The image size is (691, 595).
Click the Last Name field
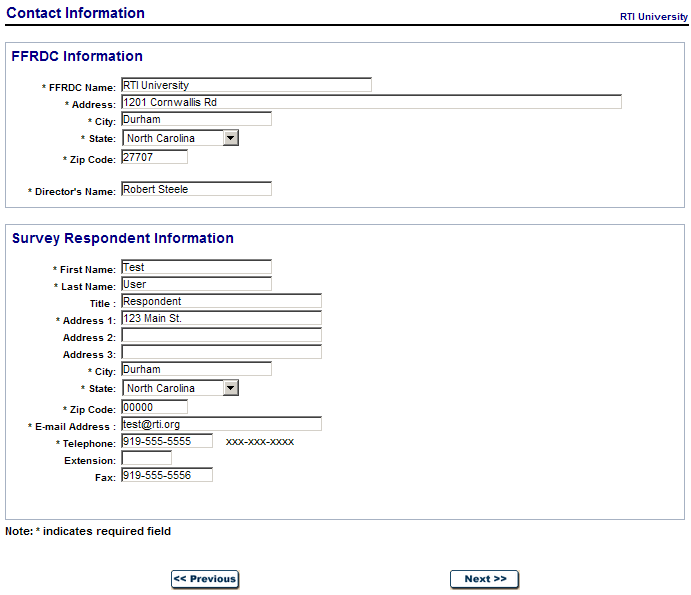196,284
